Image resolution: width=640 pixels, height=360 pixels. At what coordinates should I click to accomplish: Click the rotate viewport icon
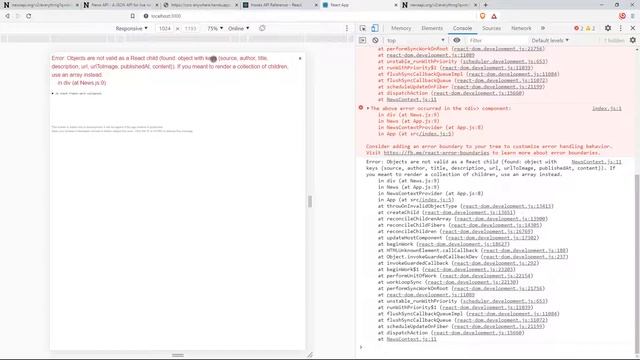[262, 28]
